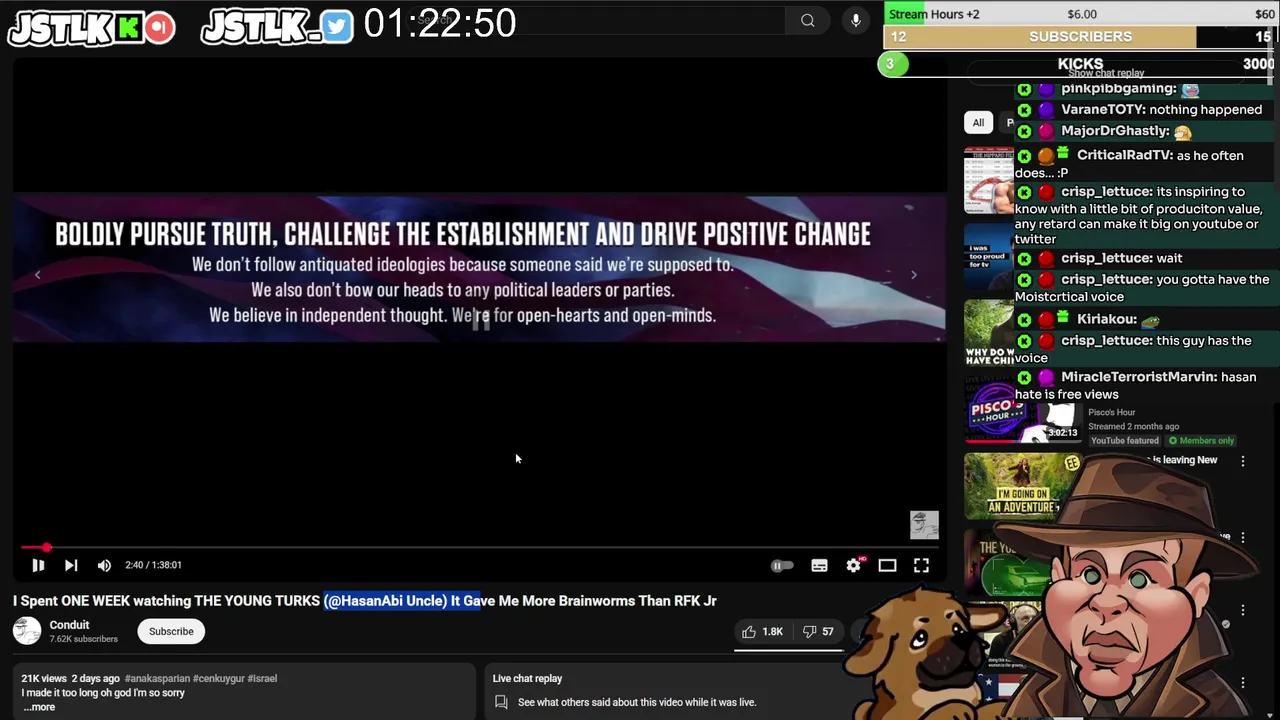Seek on the video progress bar
Screen dimensions: 1280x720
tap(480, 547)
